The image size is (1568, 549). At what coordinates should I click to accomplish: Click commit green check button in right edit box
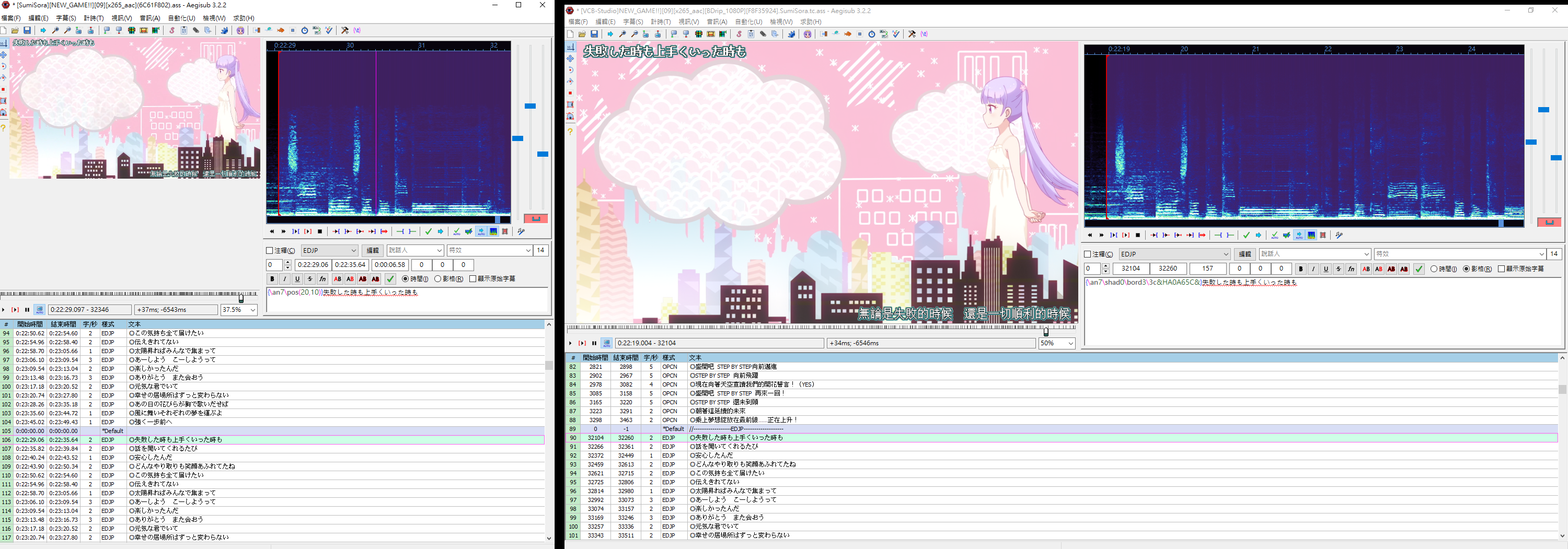coord(1419,269)
